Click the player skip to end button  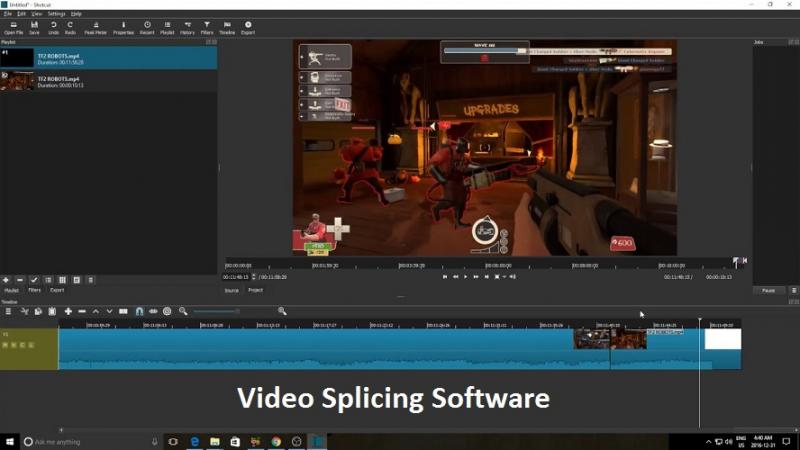[x=486, y=277]
